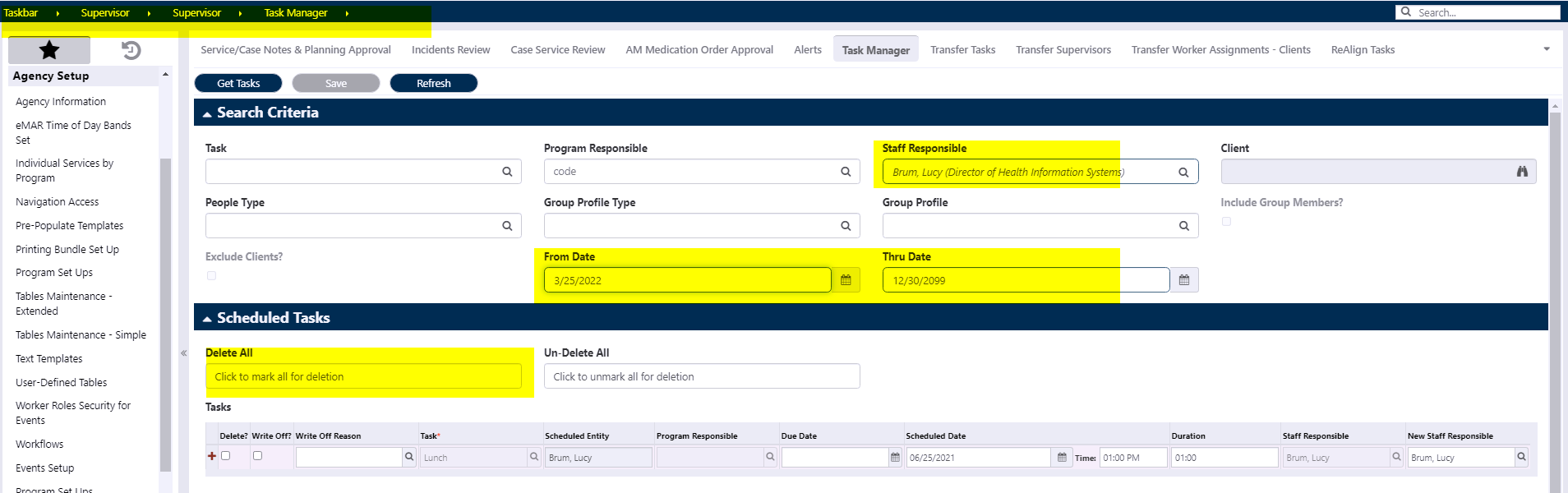
Task: Open From Date calendar picker
Action: pos(846,280)
